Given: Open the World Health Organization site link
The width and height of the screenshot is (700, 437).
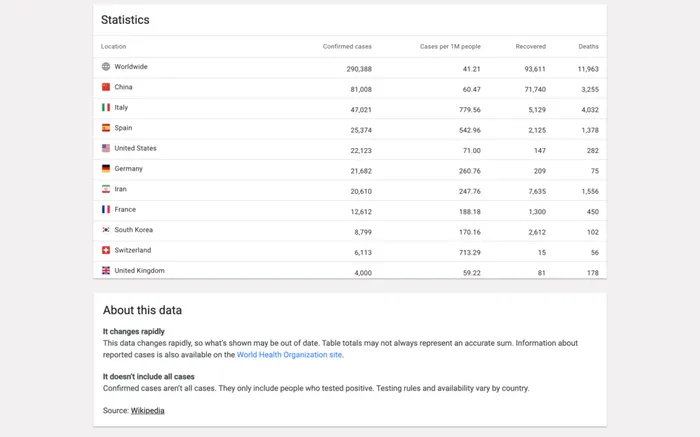Looking at the screenshot, I should click(289, 355).
